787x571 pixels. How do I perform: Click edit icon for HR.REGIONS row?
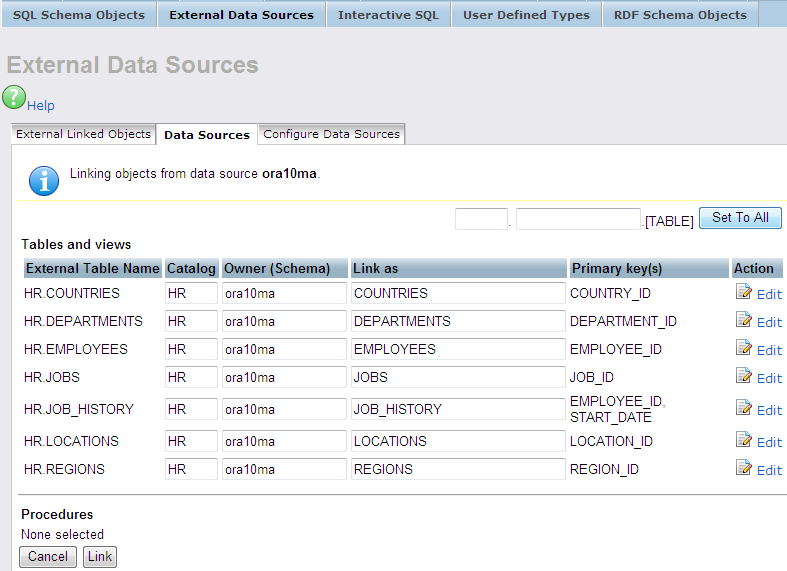(x=743, y=469)
